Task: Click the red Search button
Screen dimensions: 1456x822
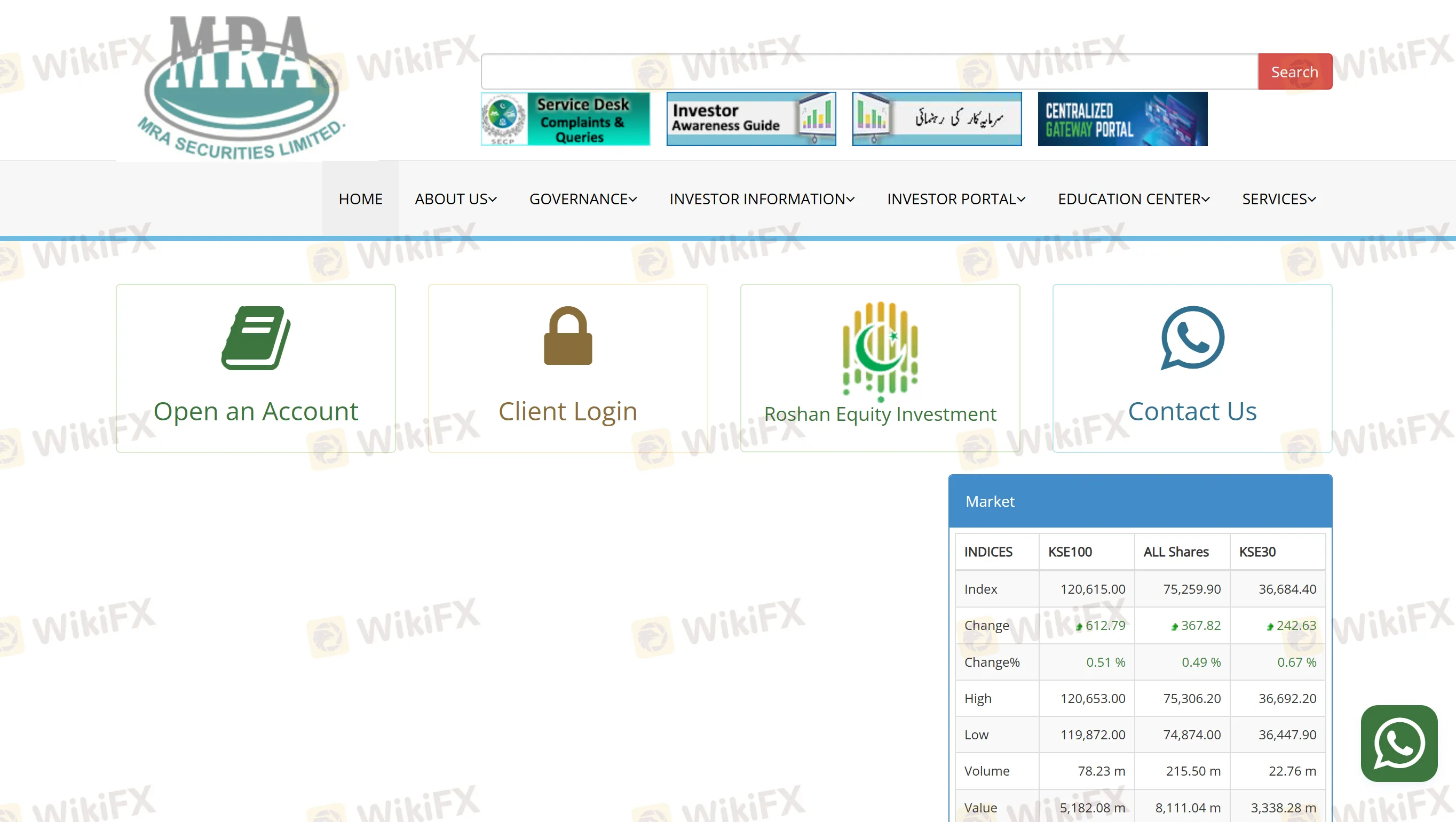Action: tap(1295, 72)
